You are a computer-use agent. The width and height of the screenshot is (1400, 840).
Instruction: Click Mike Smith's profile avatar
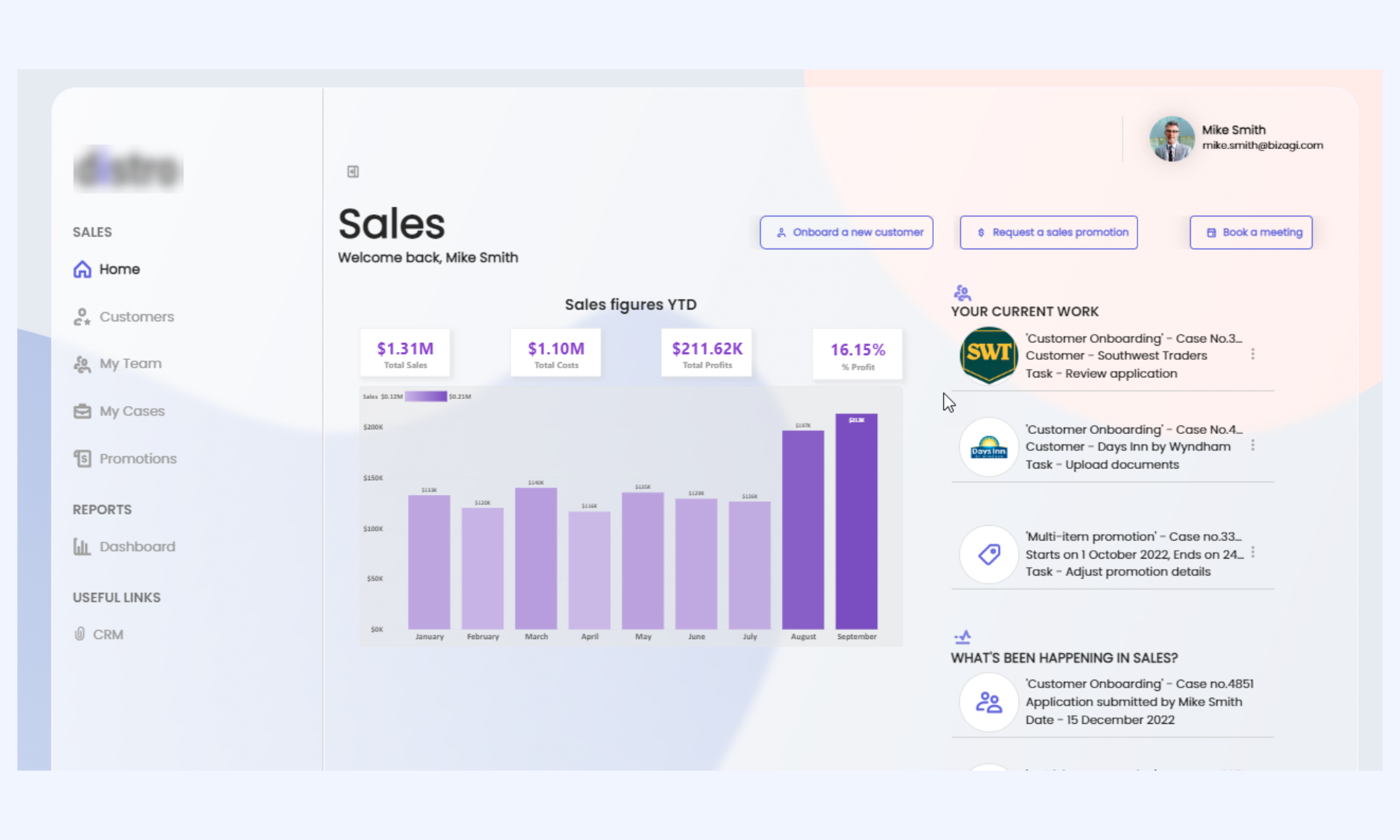tap(1172, 139)
